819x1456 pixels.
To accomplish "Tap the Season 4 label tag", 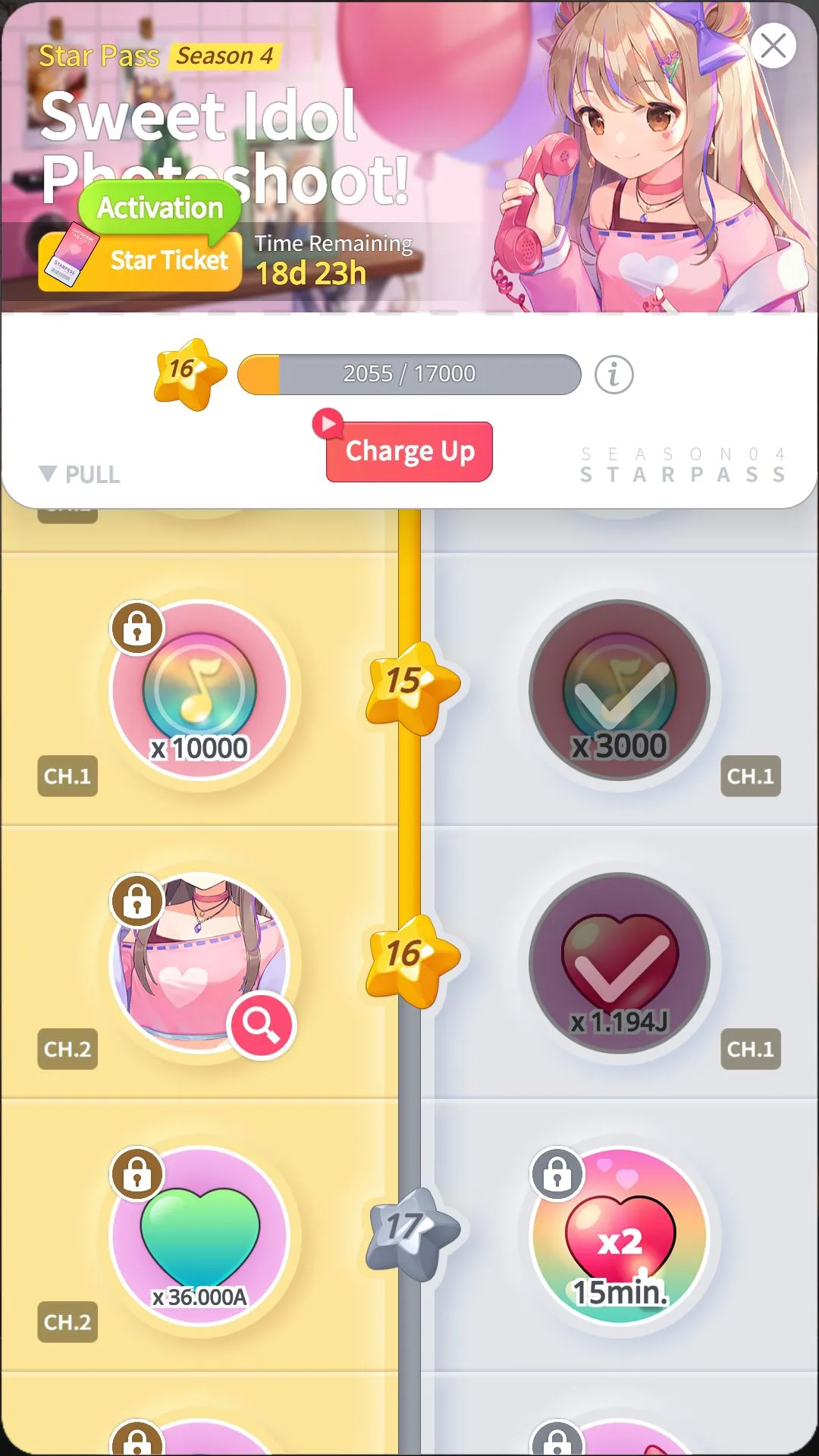I will tap(224, 56).
